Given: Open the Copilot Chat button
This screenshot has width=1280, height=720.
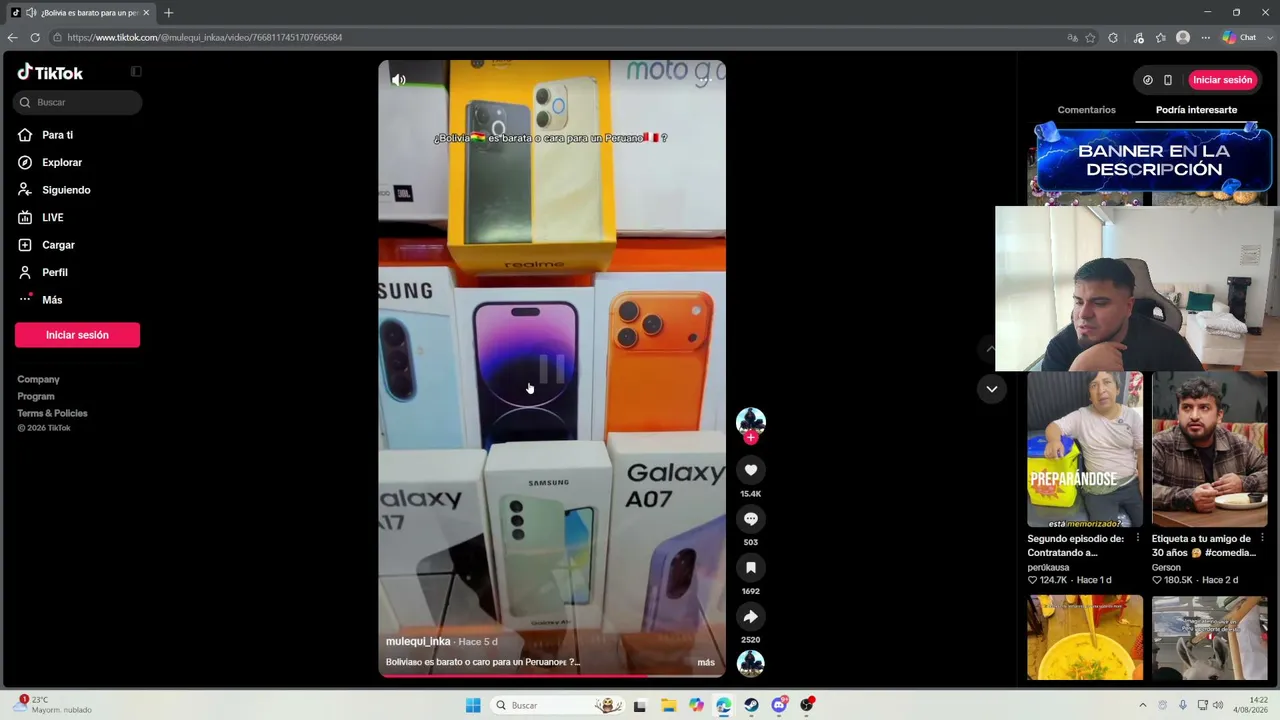Looking at the screenshot, I should [1239, 38].
